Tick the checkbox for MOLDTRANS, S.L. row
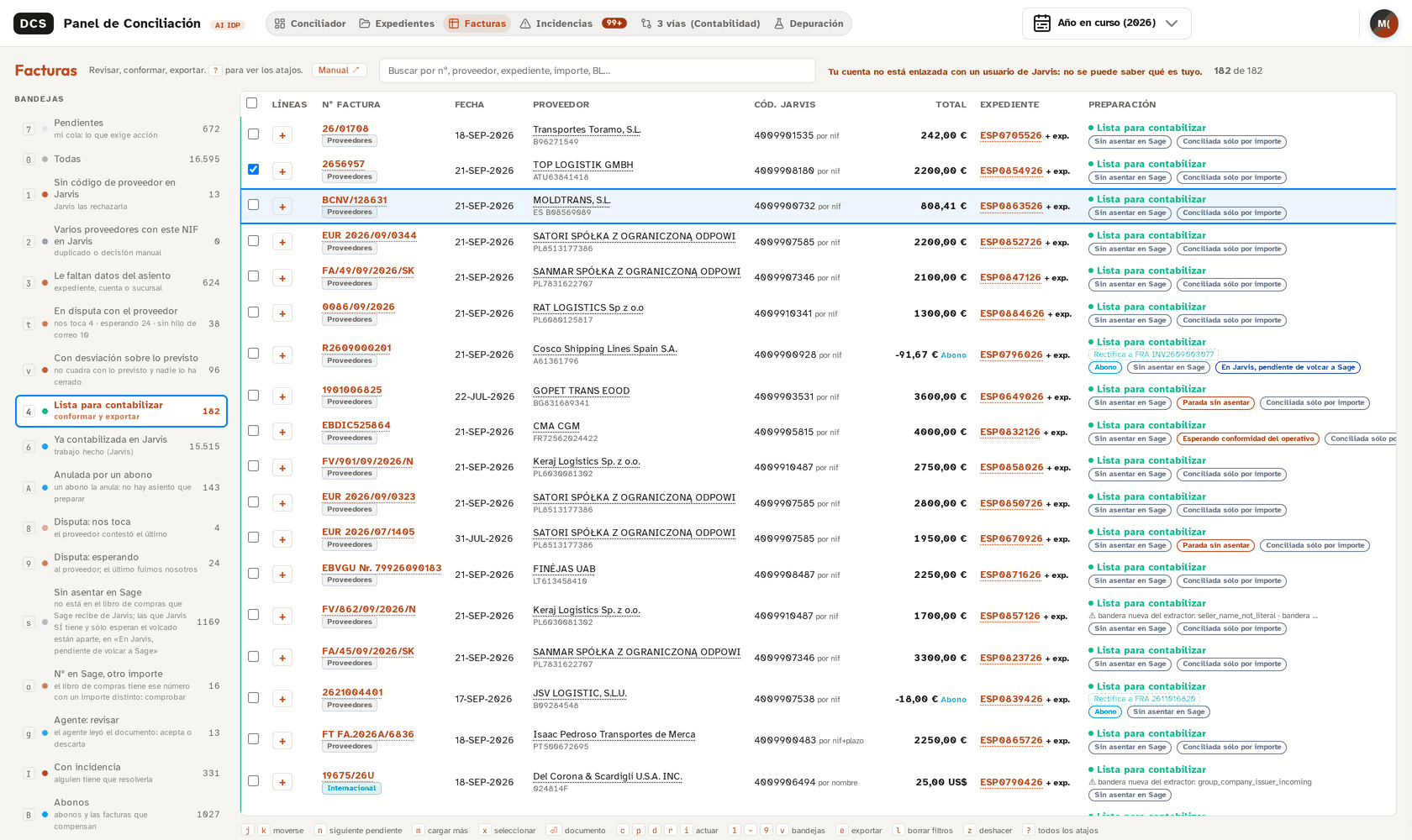This screenshot has height=840, width=1412. pos(253,205)
